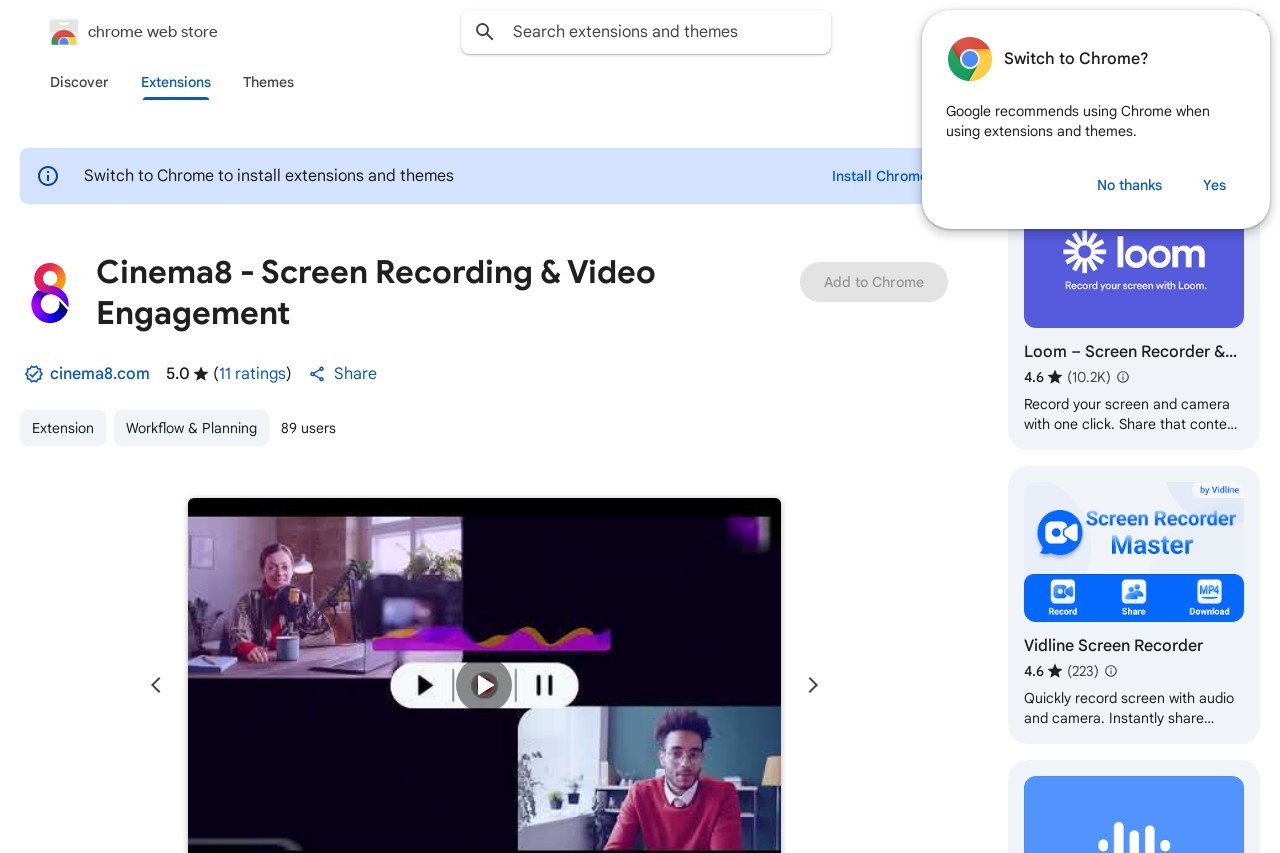The height and width of the screenshot is (853, 1280).
Task: Click the chrome web store title text
Action: pyautogui.click(x=153, y=32)
